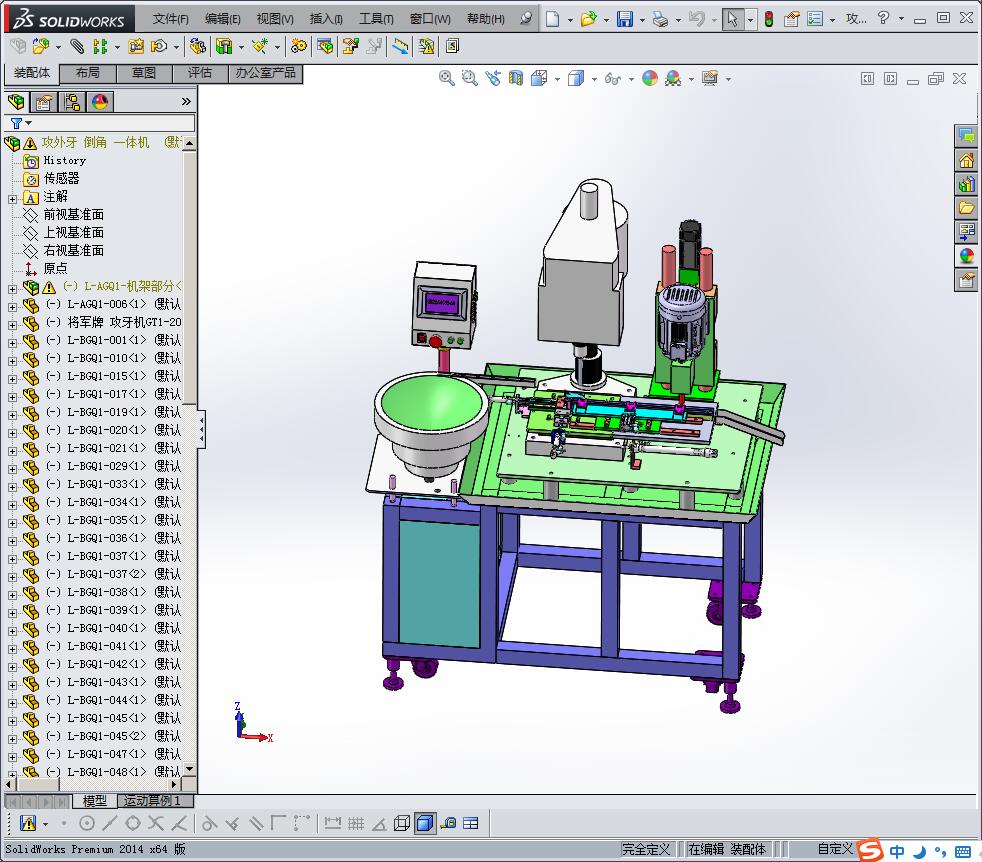Viewport: 982px width, 862px height.
Task: Toggle the select cursor tool
Action: [x=732, y=19]
